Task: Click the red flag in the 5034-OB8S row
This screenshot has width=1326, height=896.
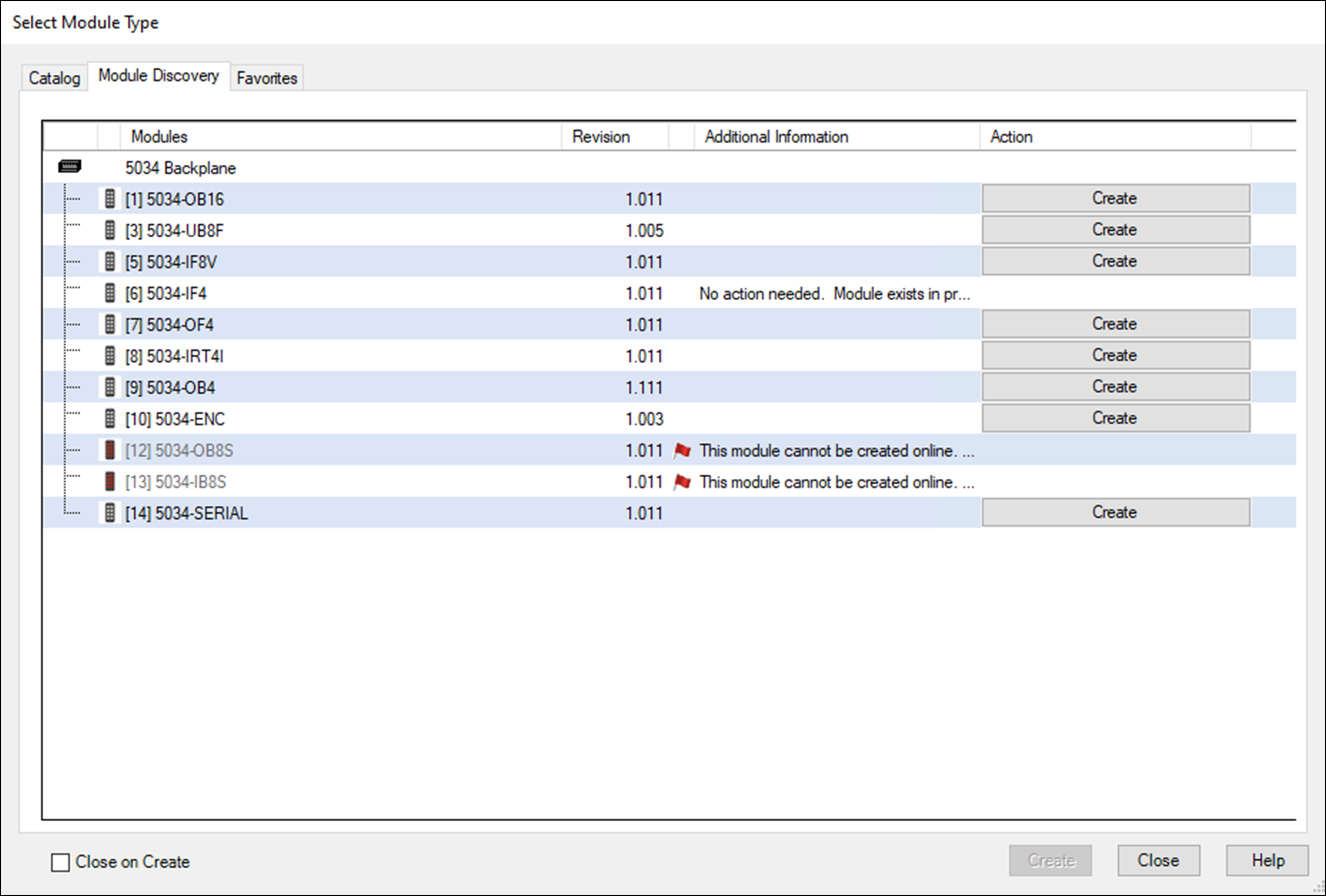Action: (682, 451)
